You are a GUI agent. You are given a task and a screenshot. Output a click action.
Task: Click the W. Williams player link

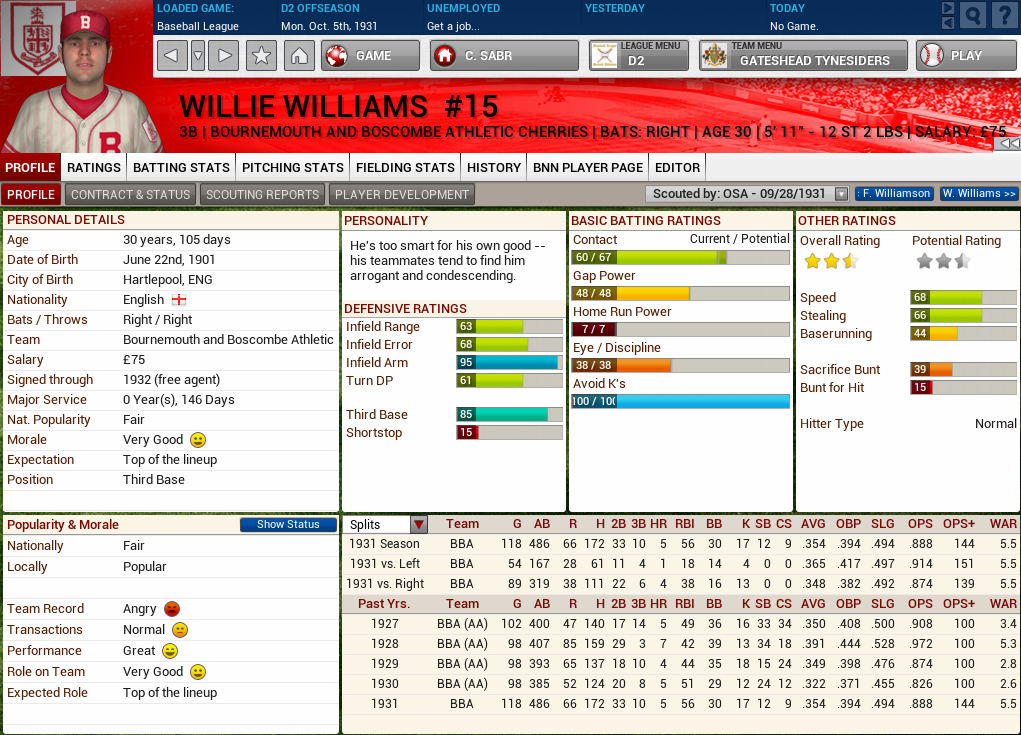coord(977,193)
